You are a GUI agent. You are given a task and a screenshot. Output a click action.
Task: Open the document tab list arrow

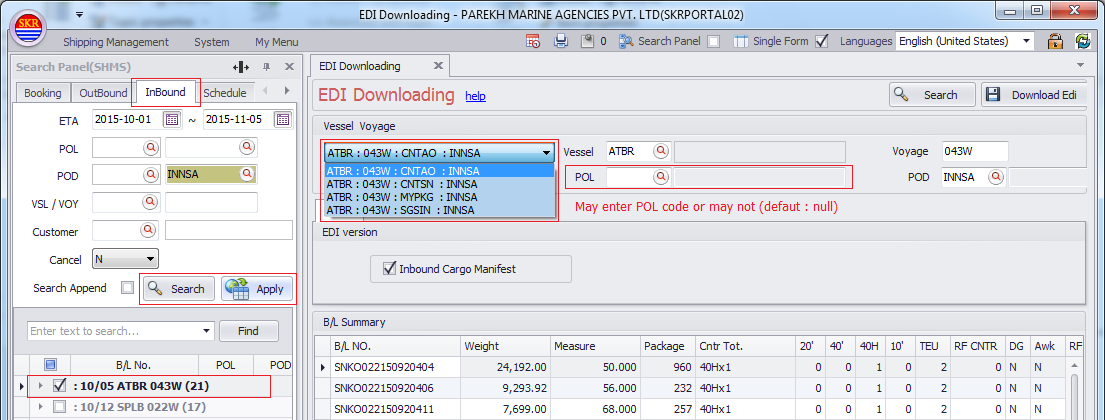point(1081,66)
